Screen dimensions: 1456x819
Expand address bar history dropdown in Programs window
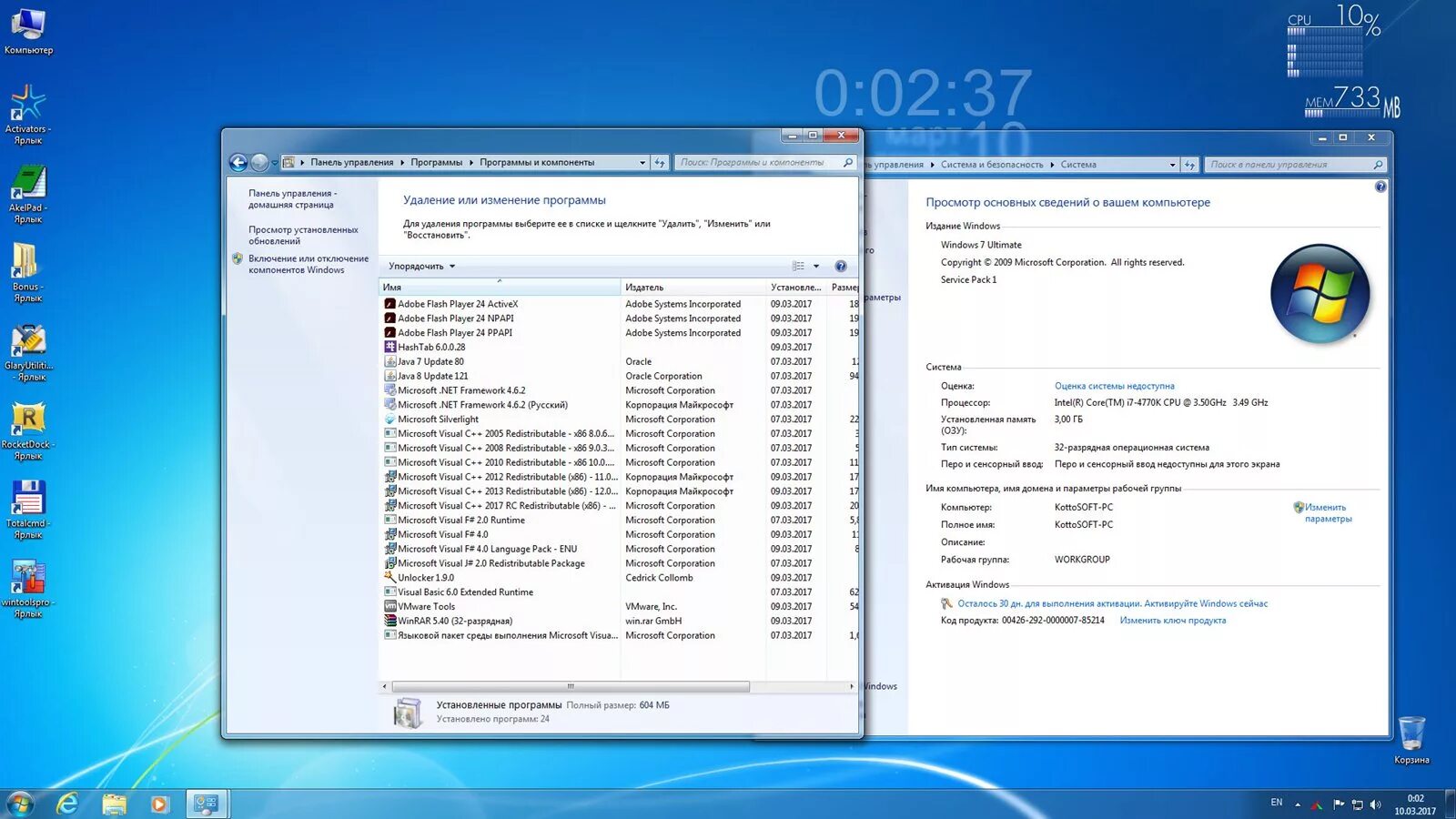click(642, 163)
